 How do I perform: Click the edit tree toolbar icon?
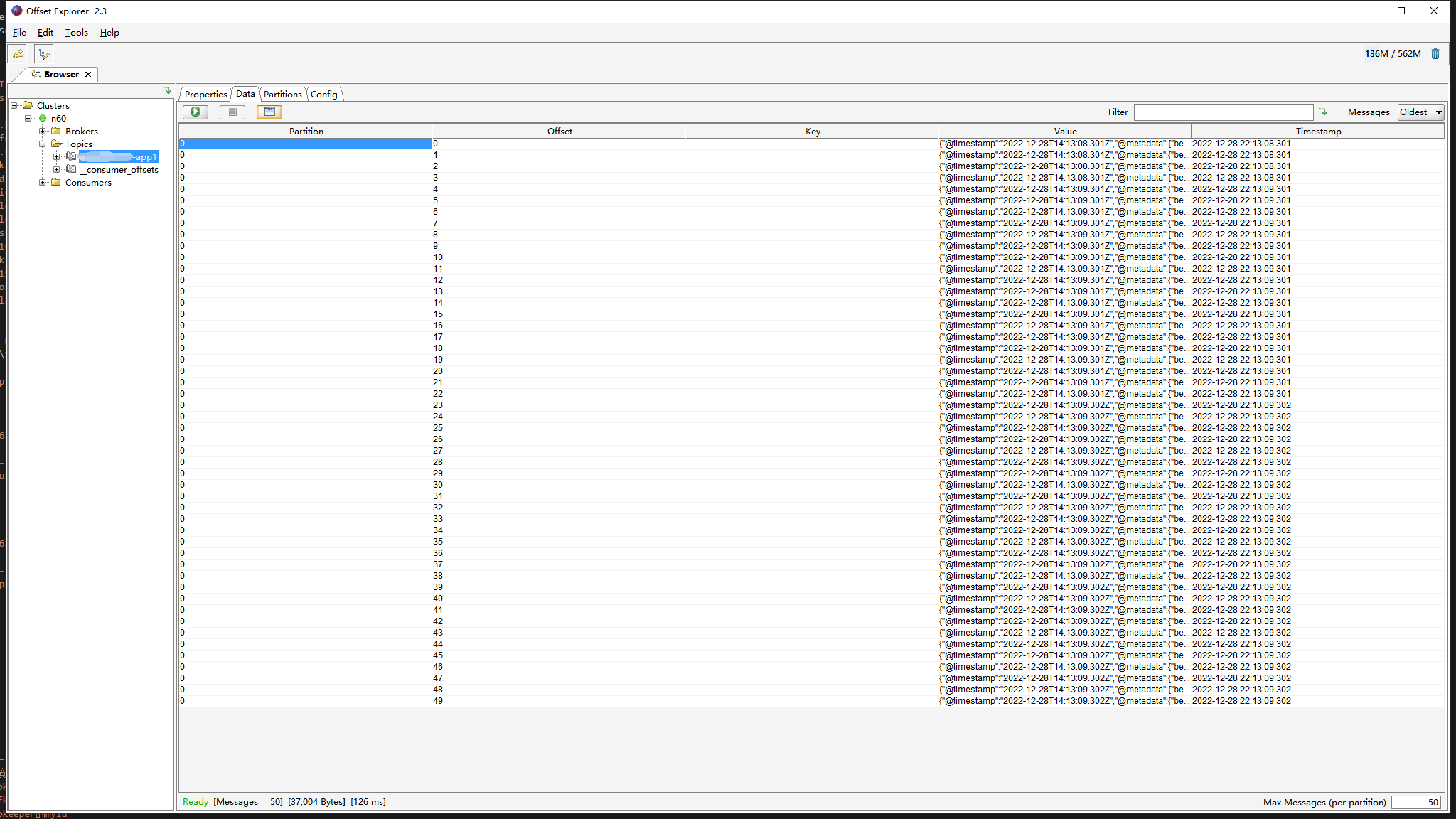click(43, 54)
